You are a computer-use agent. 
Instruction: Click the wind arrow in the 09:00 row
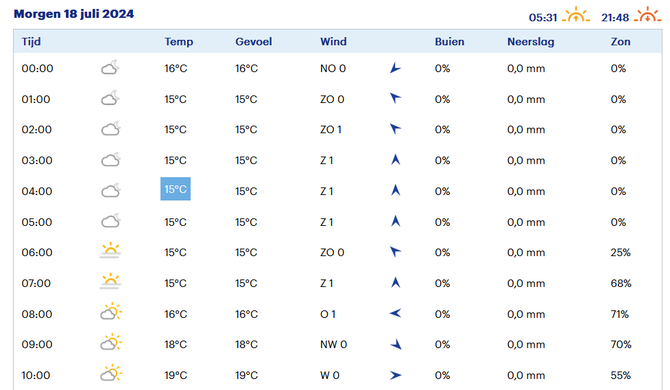pyautogui.click(x=396, y=344)
